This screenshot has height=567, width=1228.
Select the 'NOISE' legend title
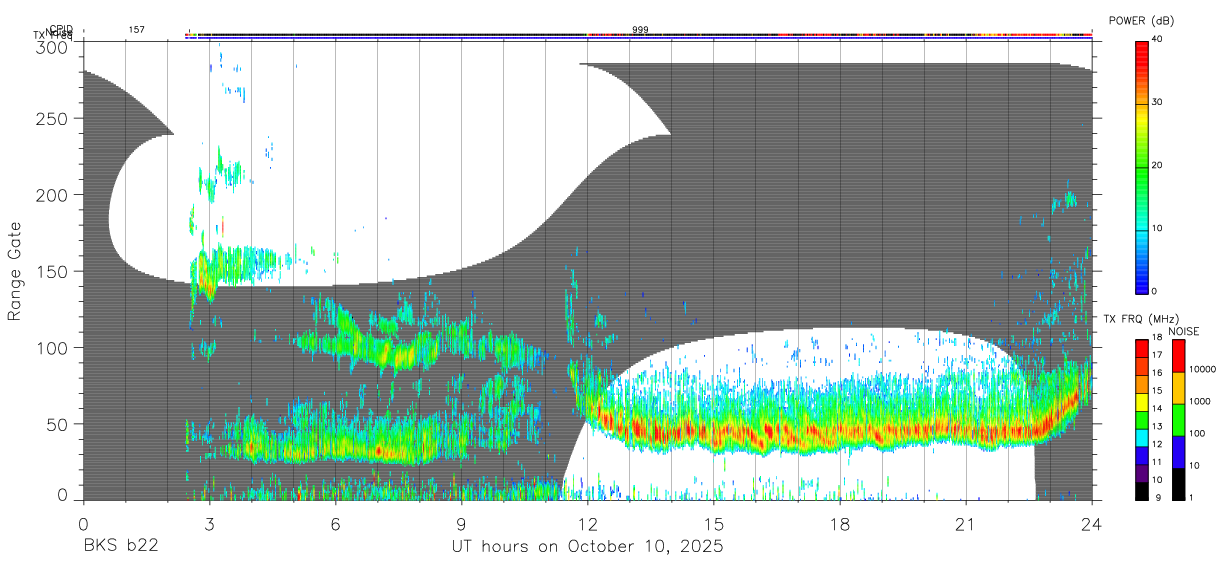pyautogui.click(x=1182, y=331)
